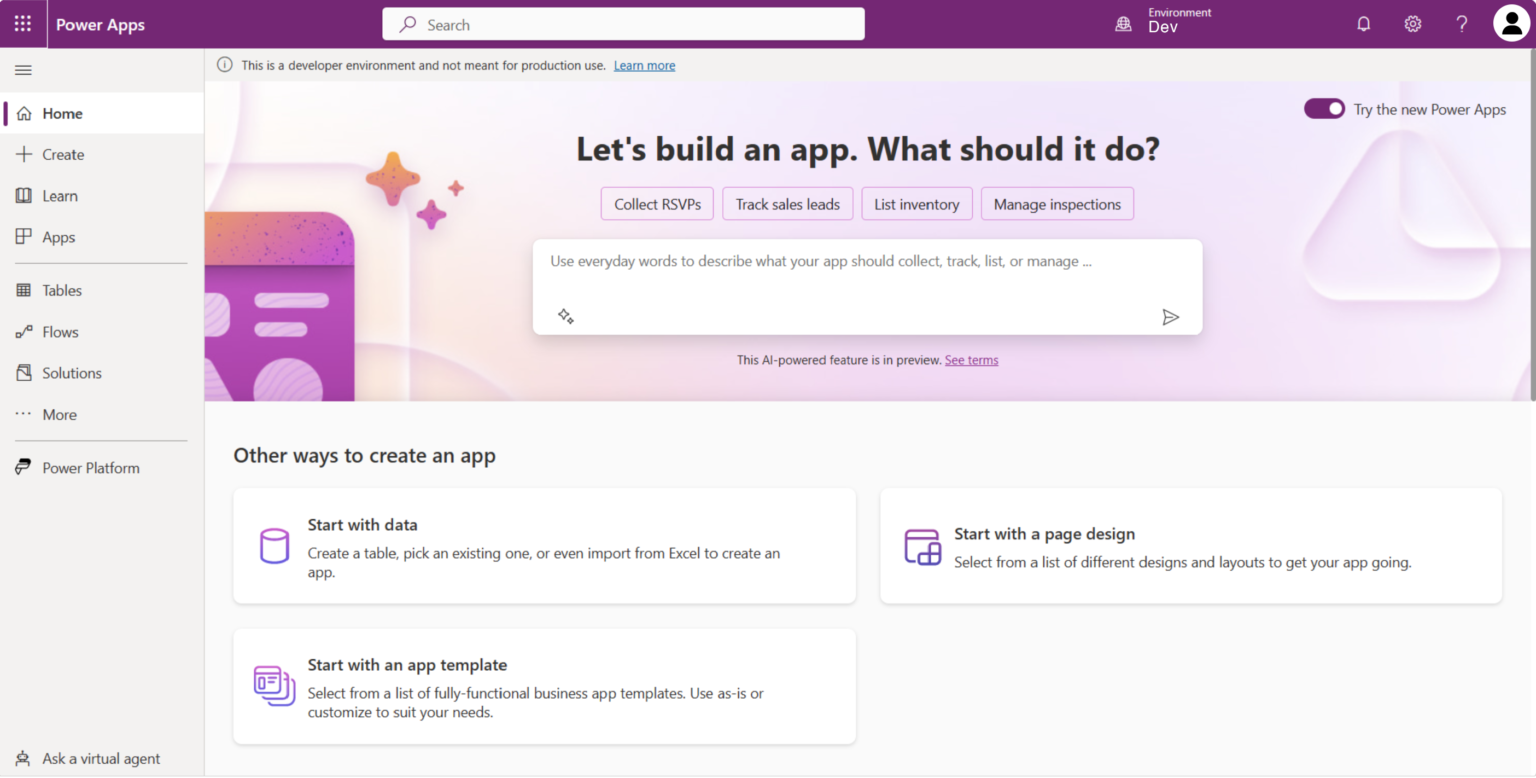
Task: Click the Track sales leads suggestion
Action: 787,203
